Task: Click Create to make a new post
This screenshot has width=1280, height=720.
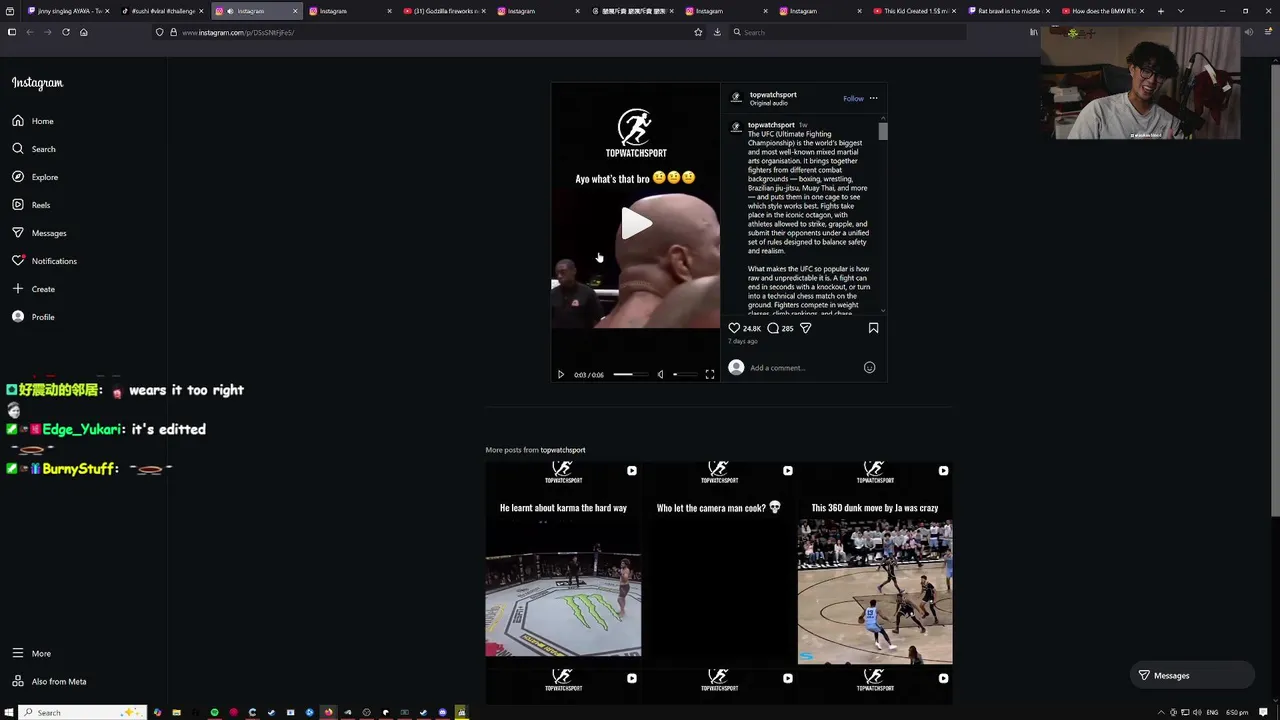Action: (x=33, y=289)
